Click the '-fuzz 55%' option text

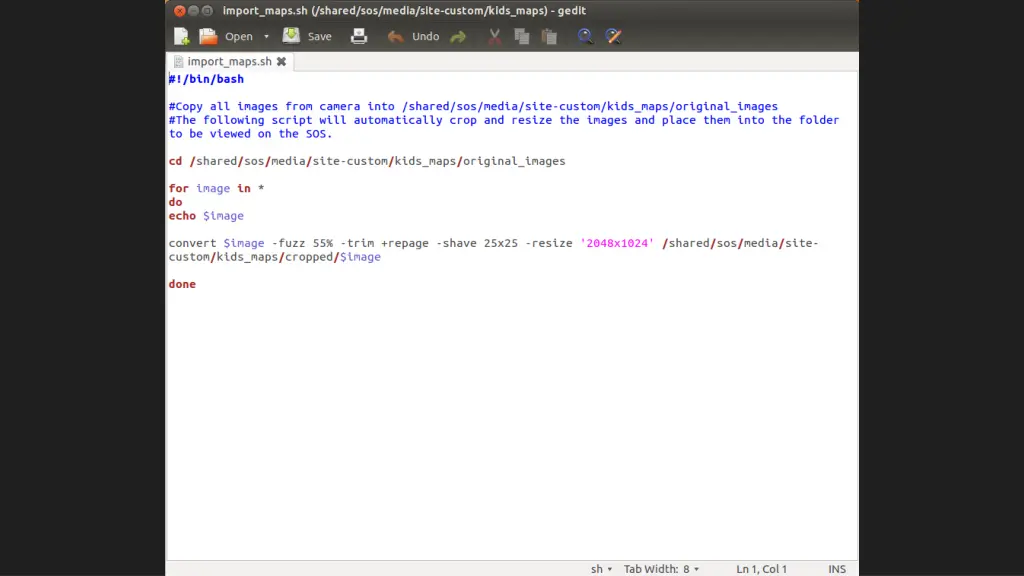pyautogui.click(x=302, y=243)
